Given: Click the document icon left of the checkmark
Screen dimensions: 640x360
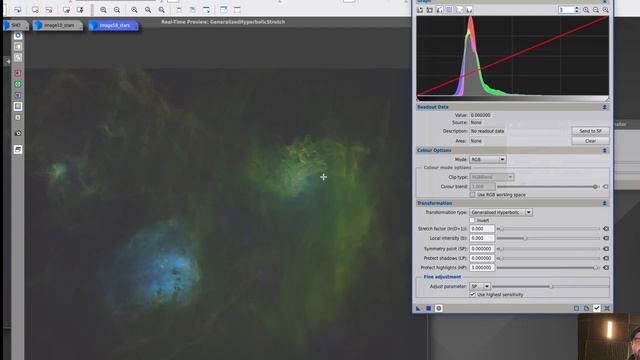Looking at the screenshot, I should click(x=587, y=308).
